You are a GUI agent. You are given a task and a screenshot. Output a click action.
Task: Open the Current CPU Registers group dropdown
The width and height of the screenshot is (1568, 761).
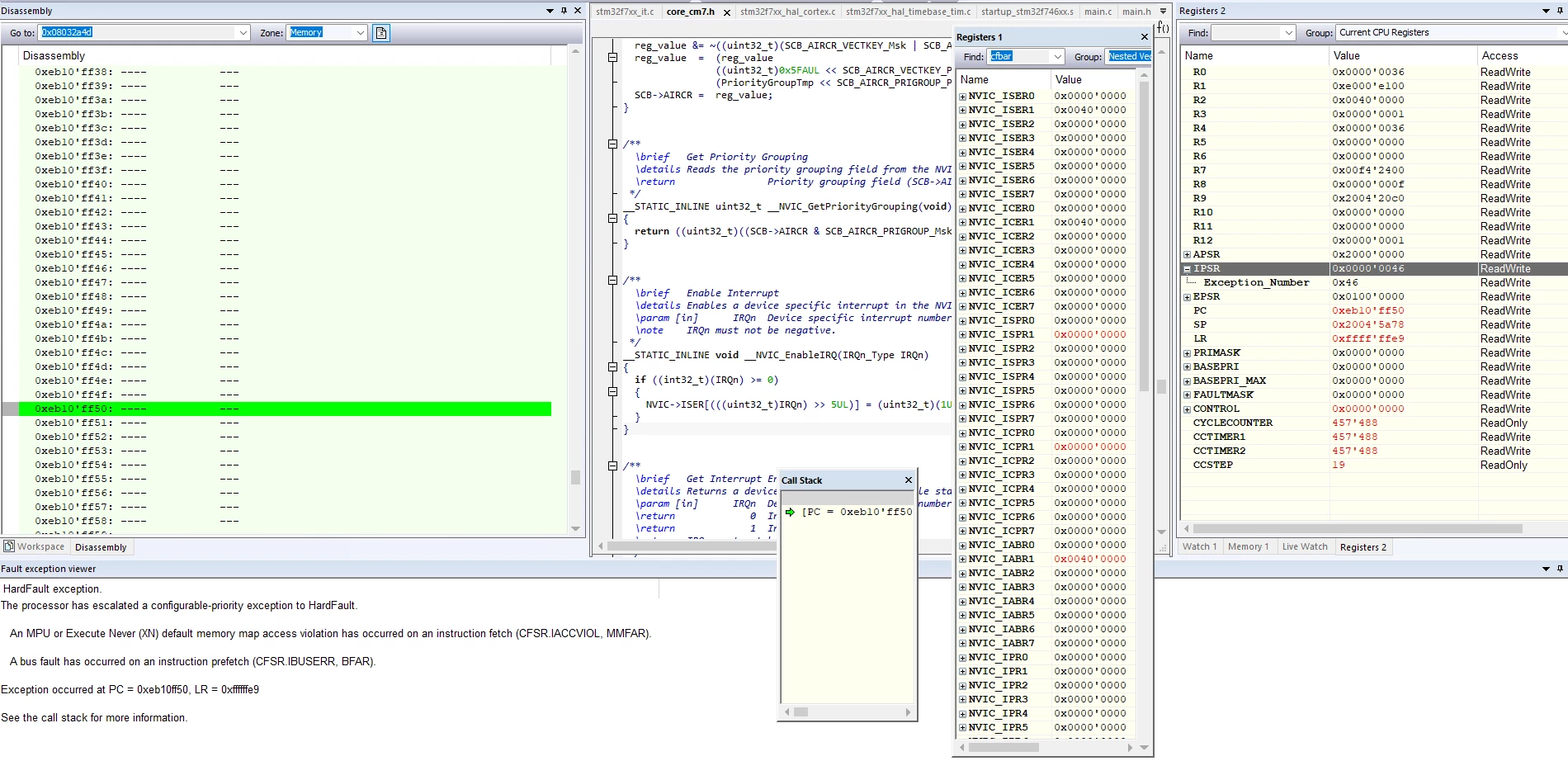click(x=1562, y=33)
